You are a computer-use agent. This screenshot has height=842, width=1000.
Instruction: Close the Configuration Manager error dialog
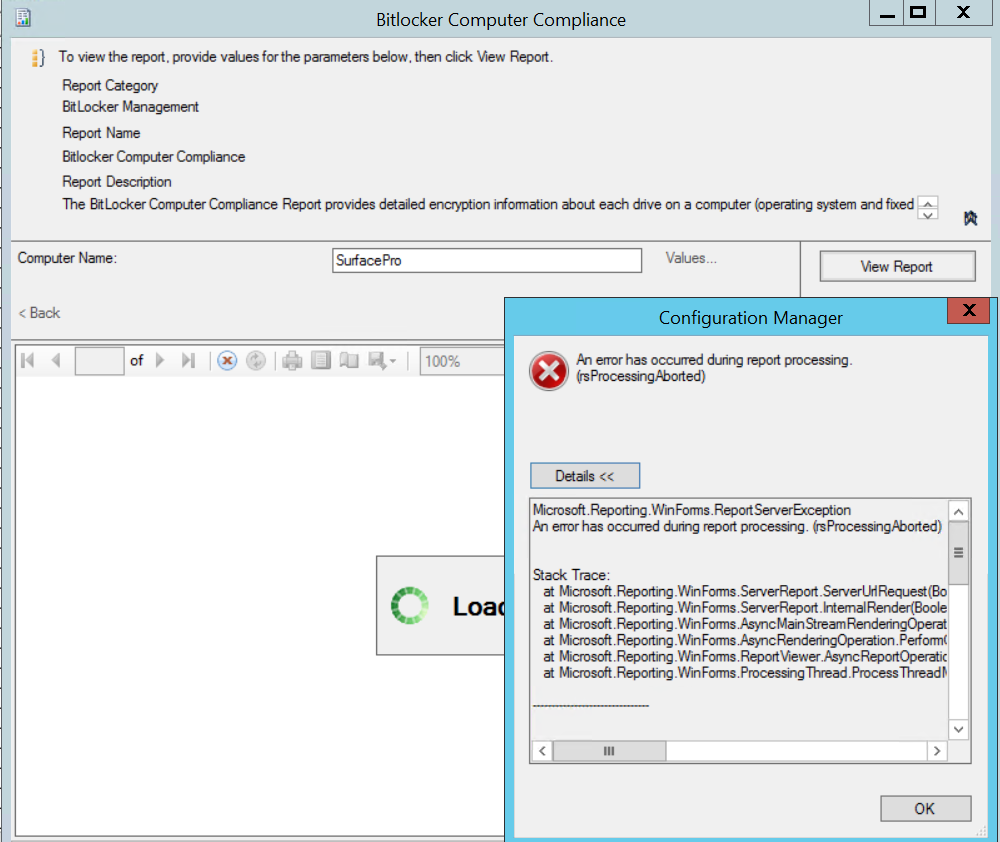[969, 311]
